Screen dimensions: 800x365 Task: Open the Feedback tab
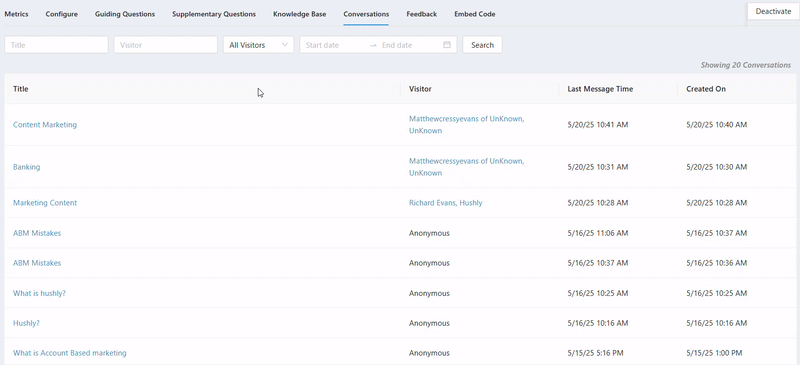(x=421, y=14)
